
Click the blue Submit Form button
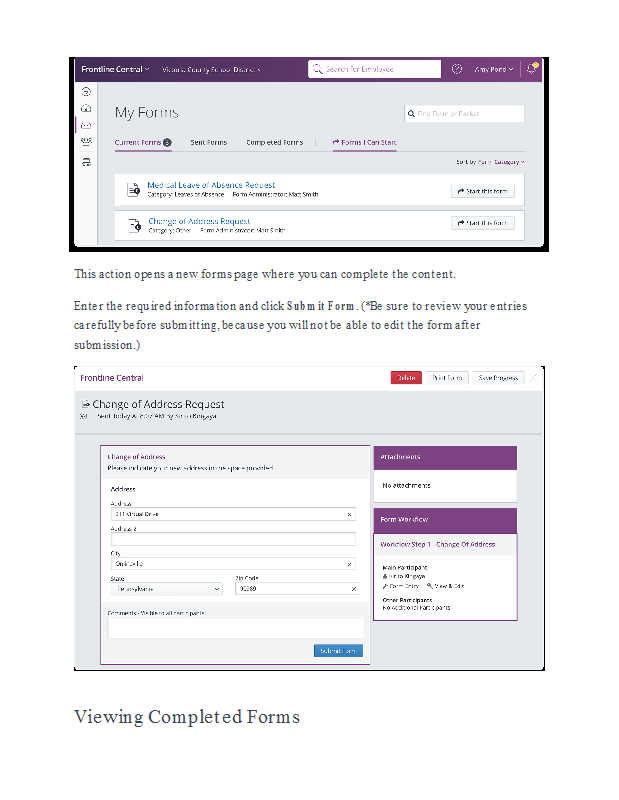[x=338, y=651]
